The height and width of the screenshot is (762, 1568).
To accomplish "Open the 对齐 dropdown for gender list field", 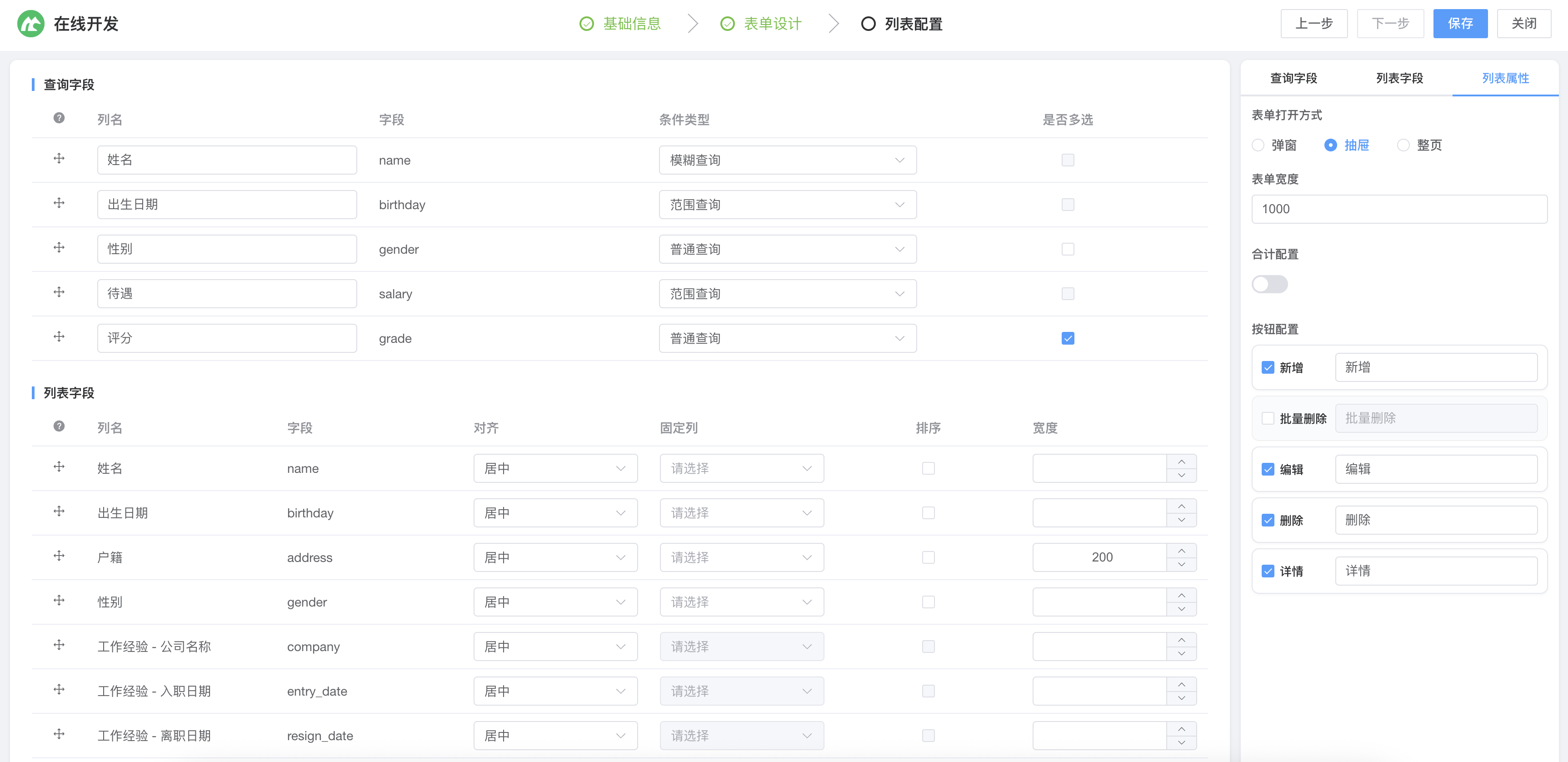I will point(554,601).
